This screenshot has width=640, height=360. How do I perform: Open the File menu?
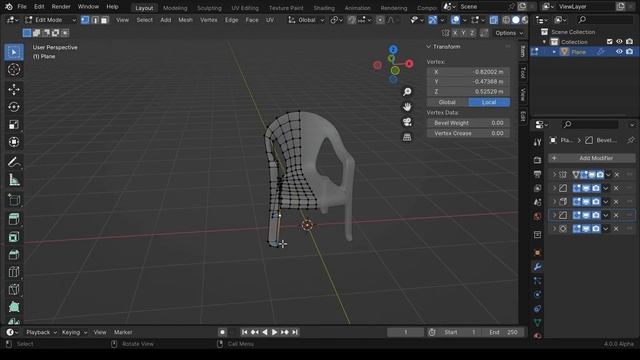click(22, 7)
